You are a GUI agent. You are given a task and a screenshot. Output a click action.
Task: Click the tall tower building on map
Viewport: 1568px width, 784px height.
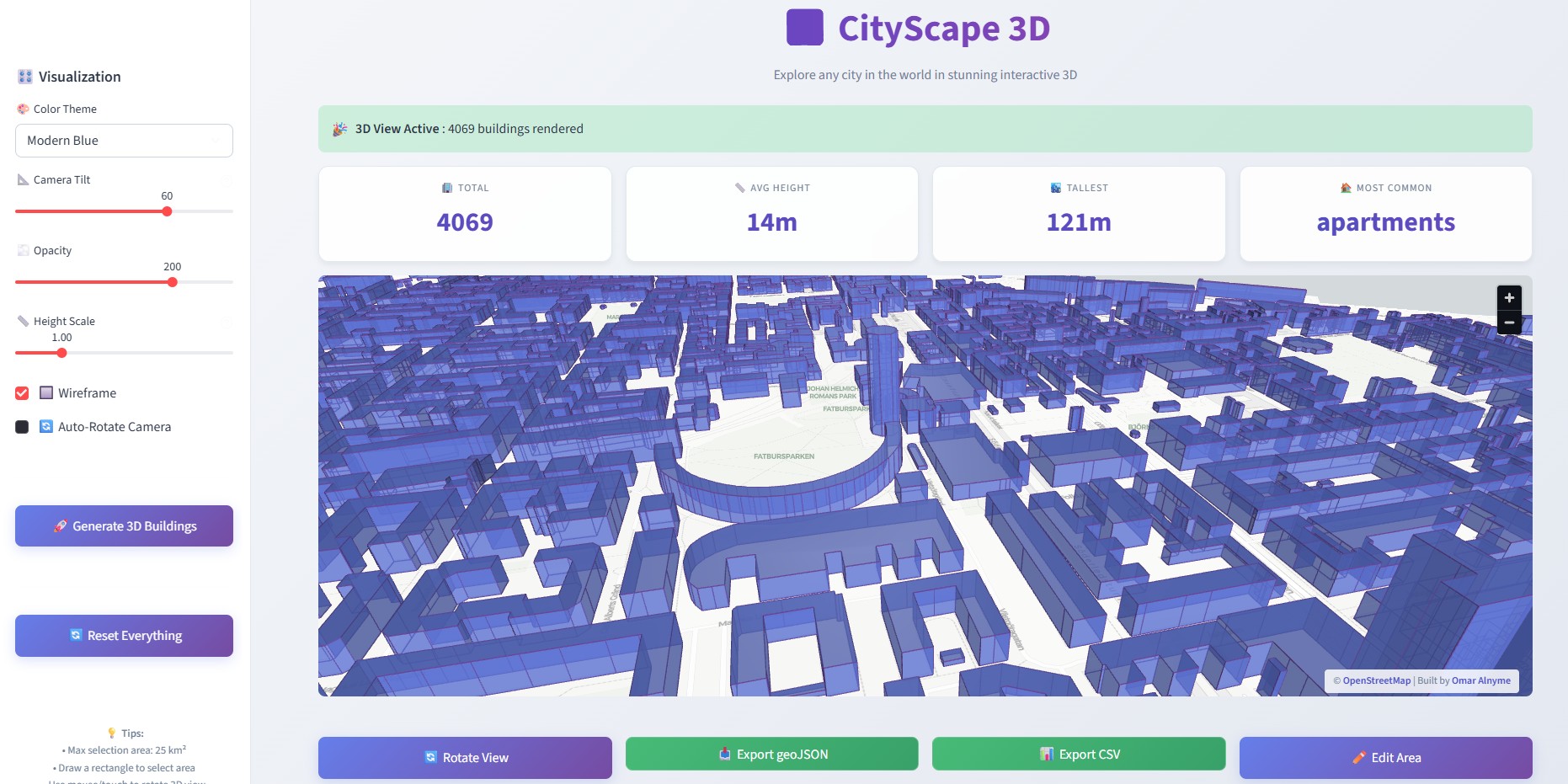pyautogui.click(x=884, y=379)
